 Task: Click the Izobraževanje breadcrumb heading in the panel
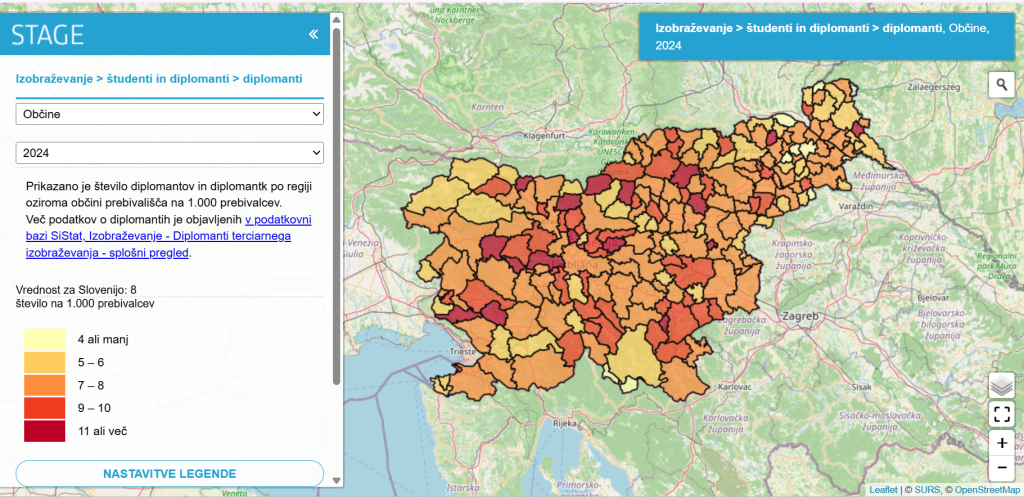tap(159, 77)
